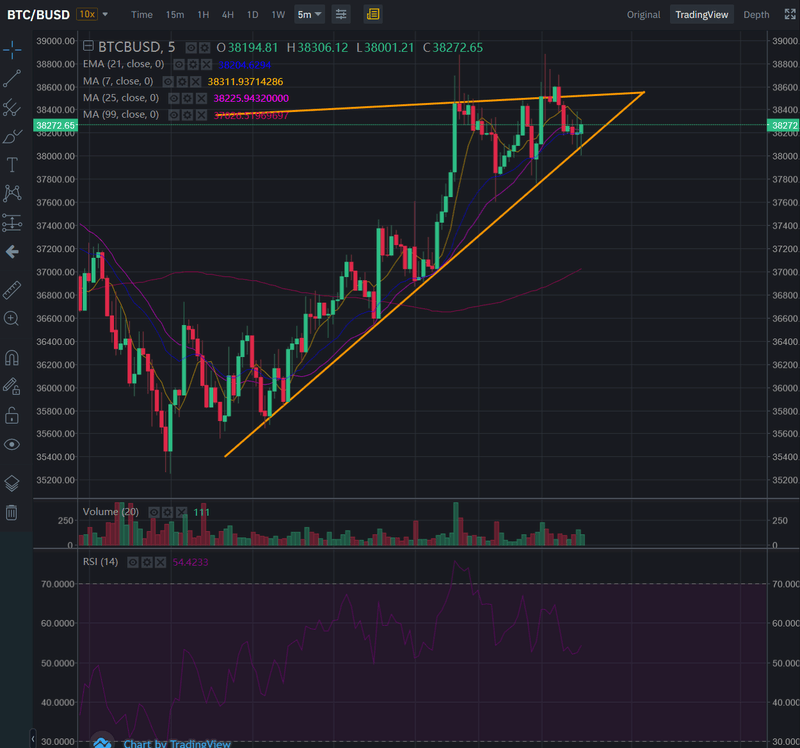This screenshot has height=748, width=800.
Task: Select the pitchfork drawing tool
Action: tap(12, 108)
